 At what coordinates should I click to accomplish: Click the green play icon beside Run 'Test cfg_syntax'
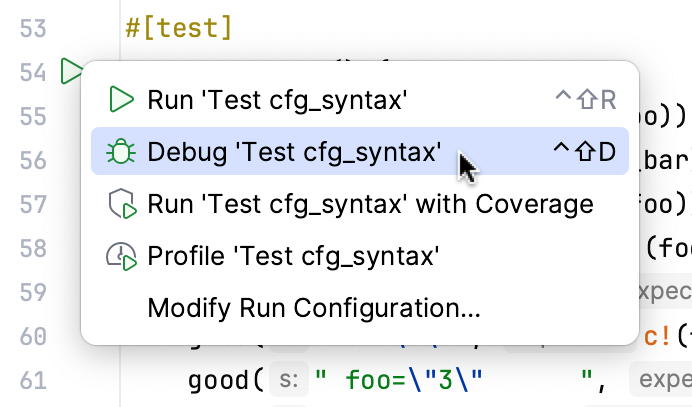[121, 100]
